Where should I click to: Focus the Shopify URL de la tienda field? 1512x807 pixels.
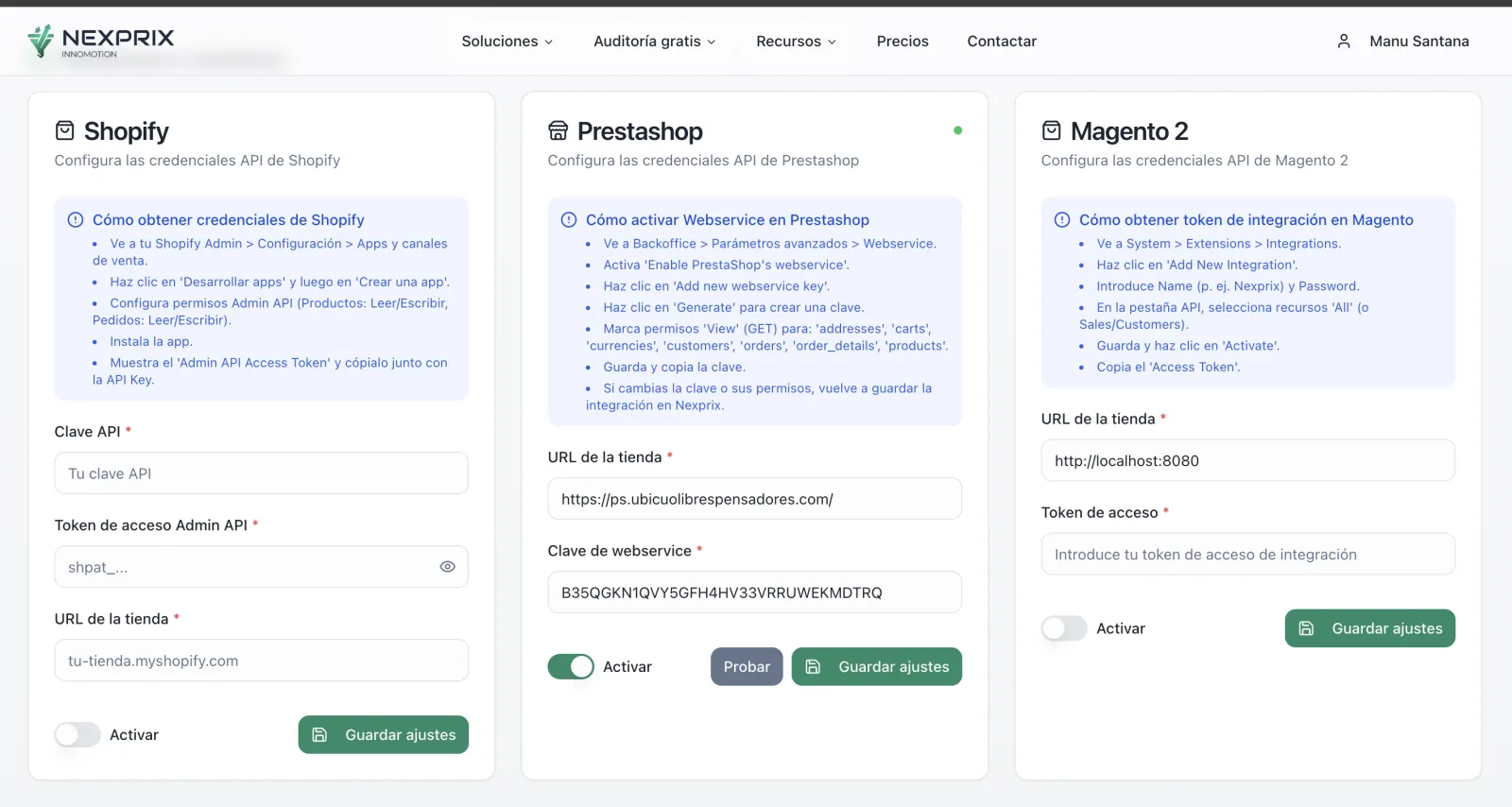[x=262, y=661]
